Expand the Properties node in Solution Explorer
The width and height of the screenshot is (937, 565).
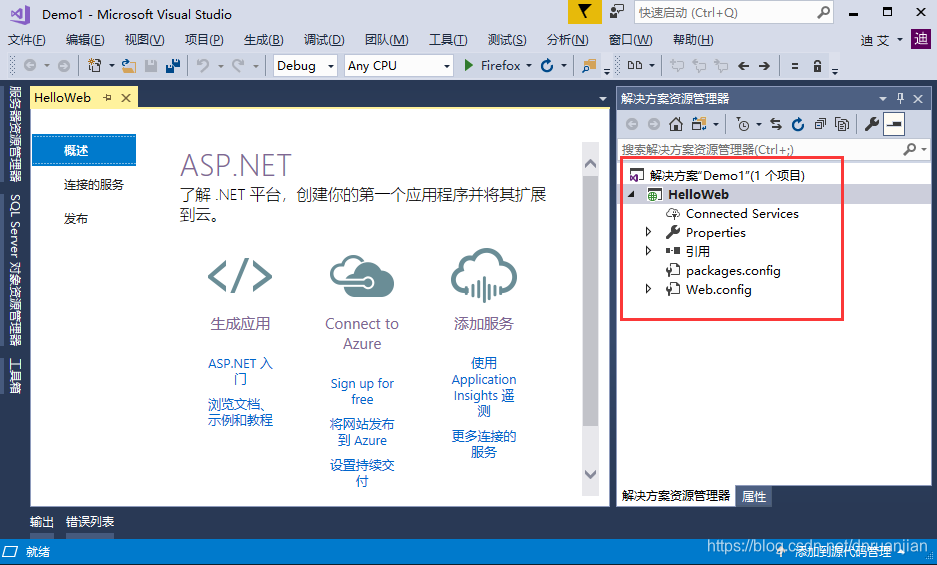649,232
